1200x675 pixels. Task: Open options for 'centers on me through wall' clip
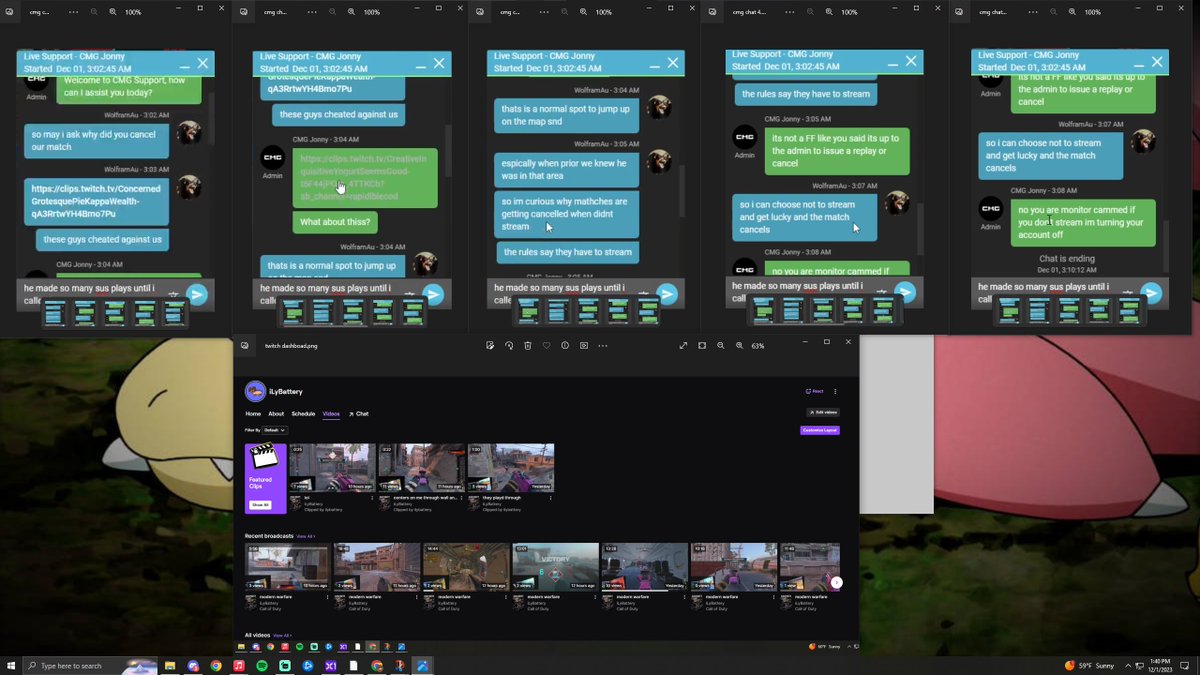[461, 498]
